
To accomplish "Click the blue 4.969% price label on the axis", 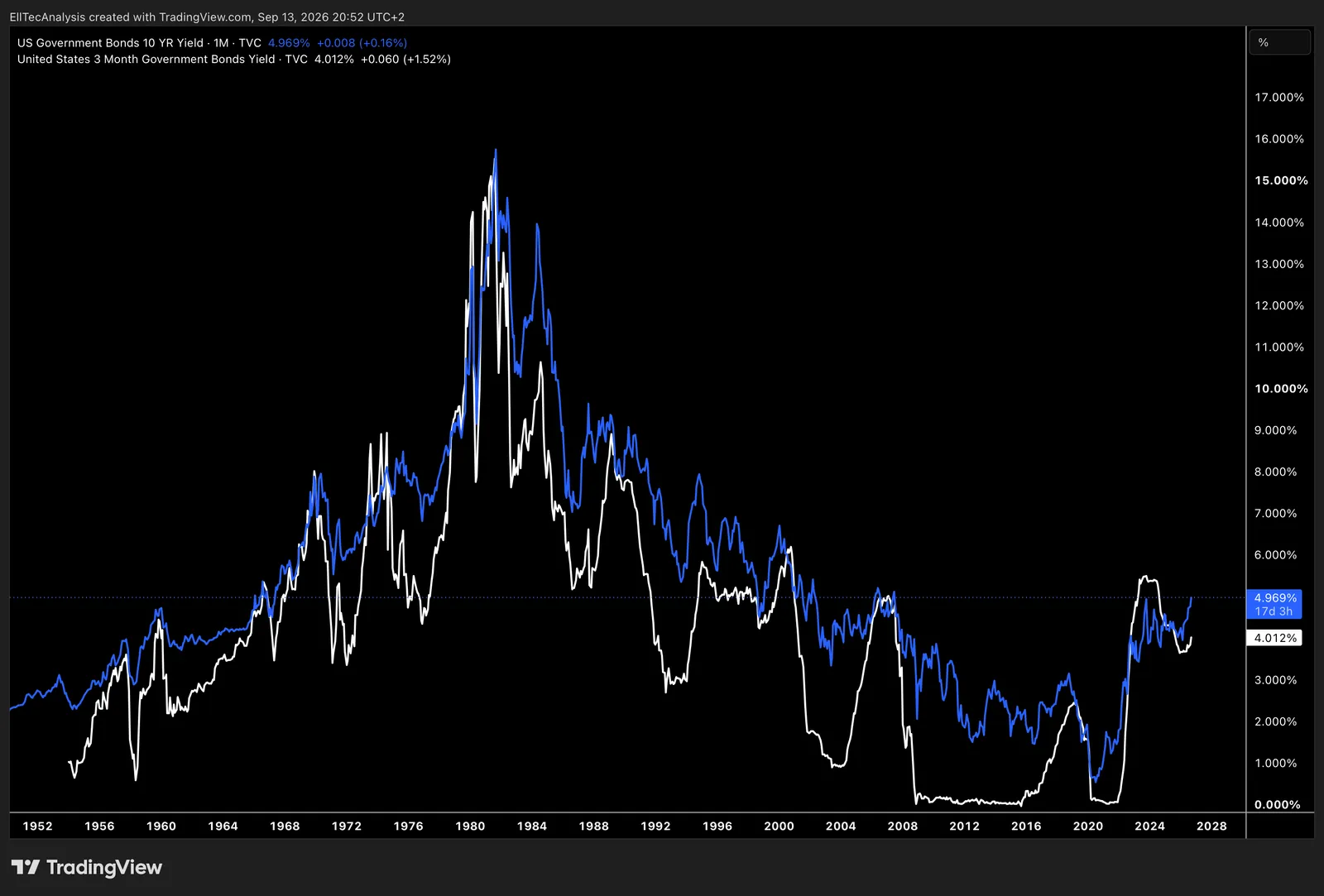I will (x=1275, y=598).
